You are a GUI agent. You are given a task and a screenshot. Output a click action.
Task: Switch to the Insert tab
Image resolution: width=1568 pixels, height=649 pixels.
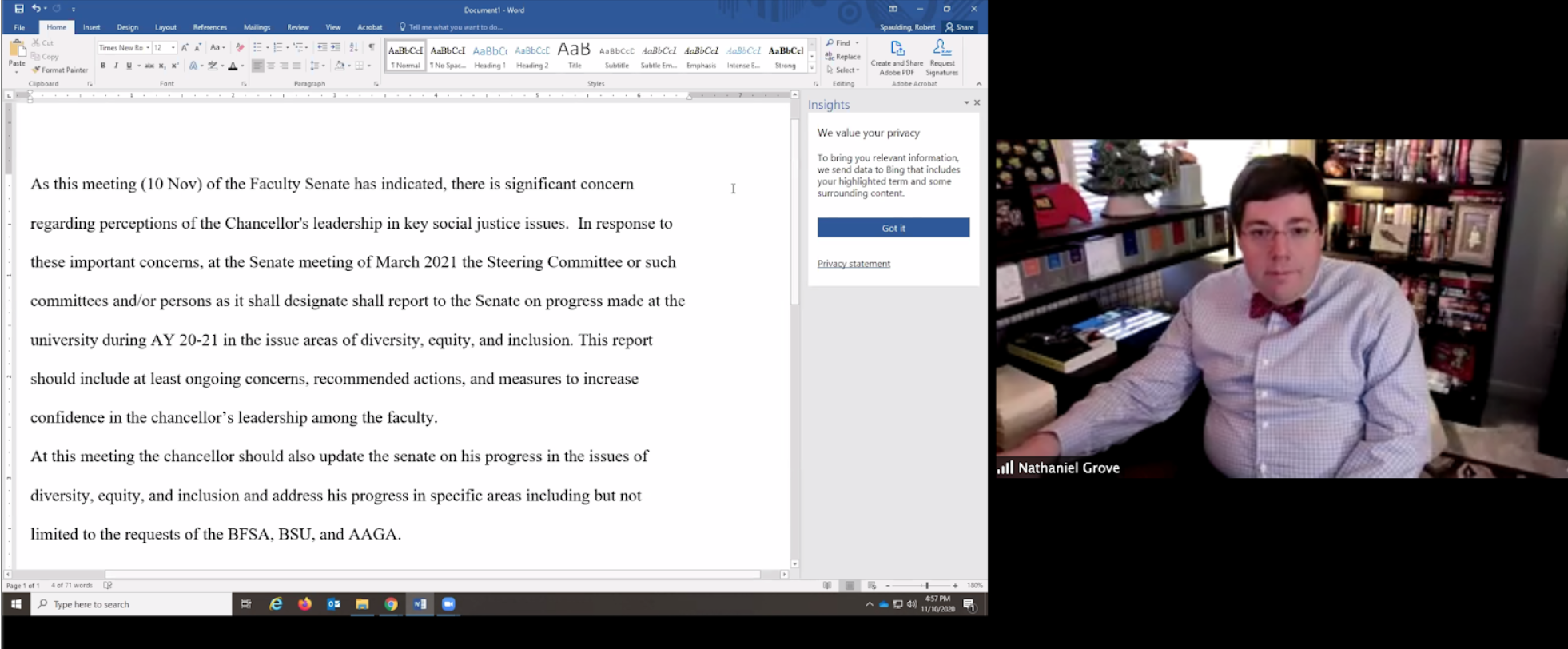[x=92, y=27]
